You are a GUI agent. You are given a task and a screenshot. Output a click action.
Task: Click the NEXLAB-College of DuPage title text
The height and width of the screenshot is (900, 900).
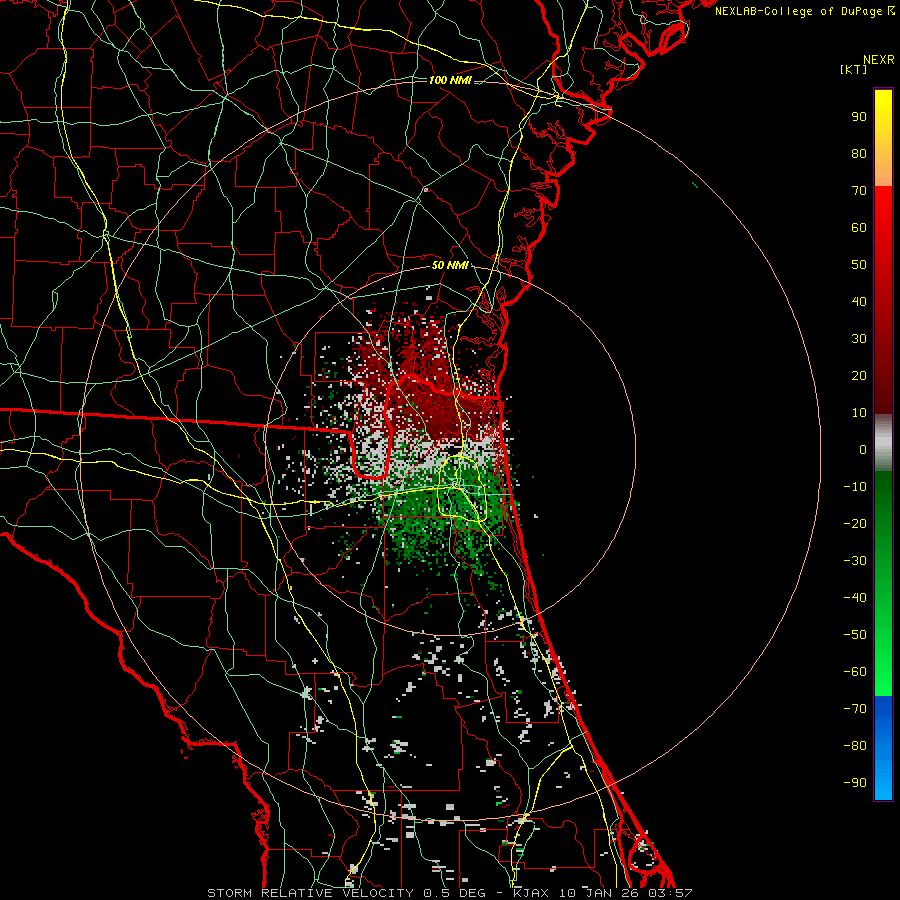pyautogui.click(x=805, y=11)
